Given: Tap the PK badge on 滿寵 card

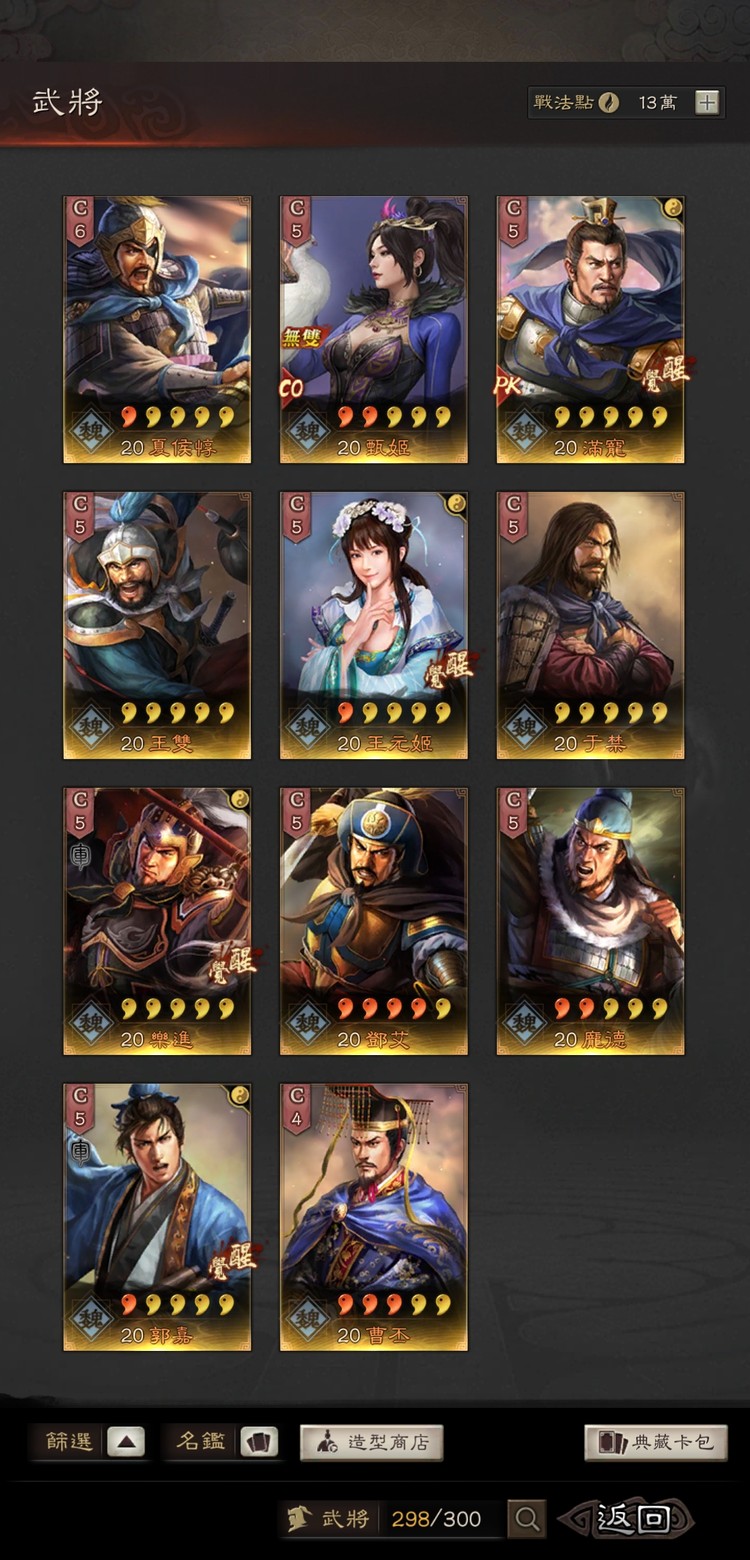Looking at the screenshot, I should [x=509, y=386].
